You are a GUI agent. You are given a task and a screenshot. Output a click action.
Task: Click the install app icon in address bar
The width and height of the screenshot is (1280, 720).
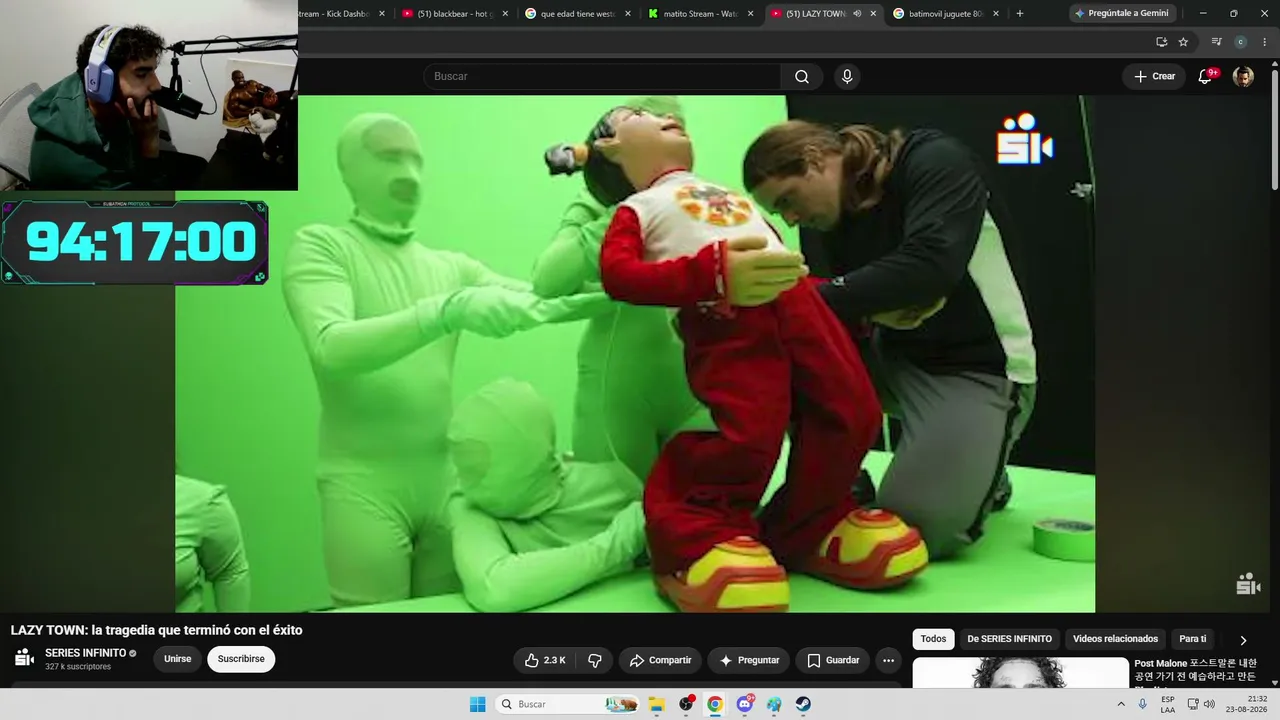[x=1161, y=42]
